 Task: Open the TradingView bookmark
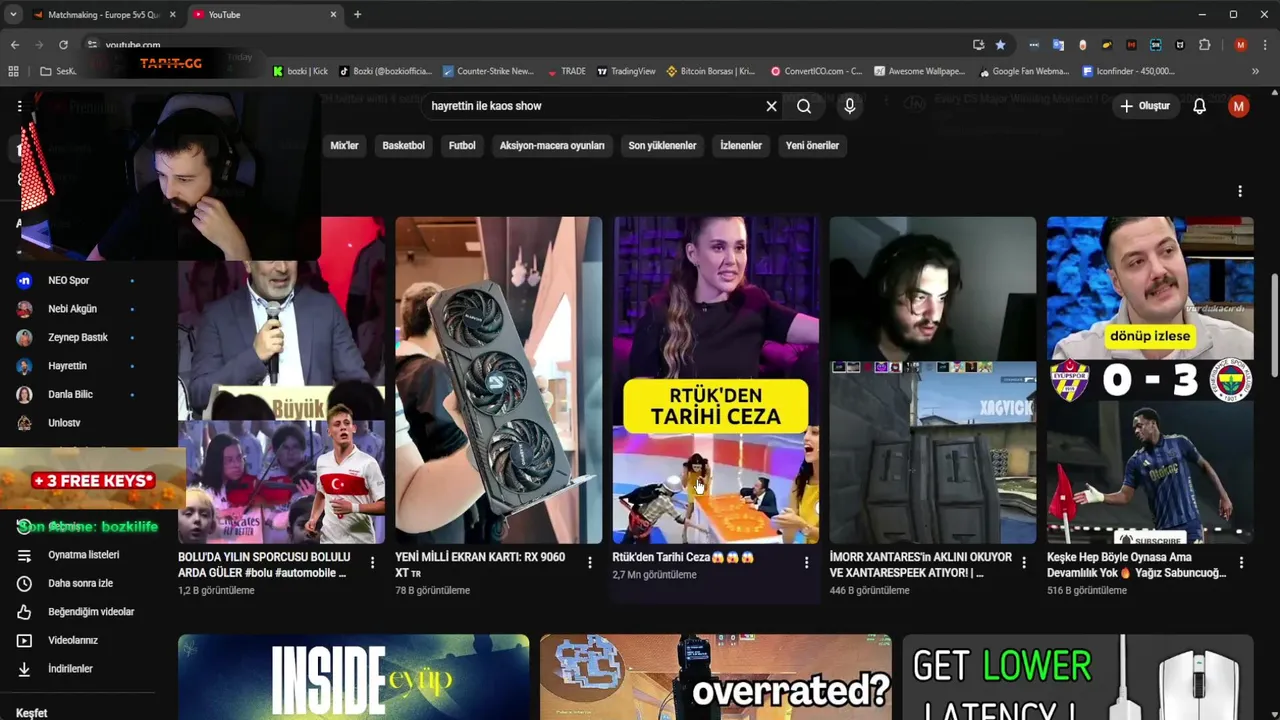[x=626, y=71]
